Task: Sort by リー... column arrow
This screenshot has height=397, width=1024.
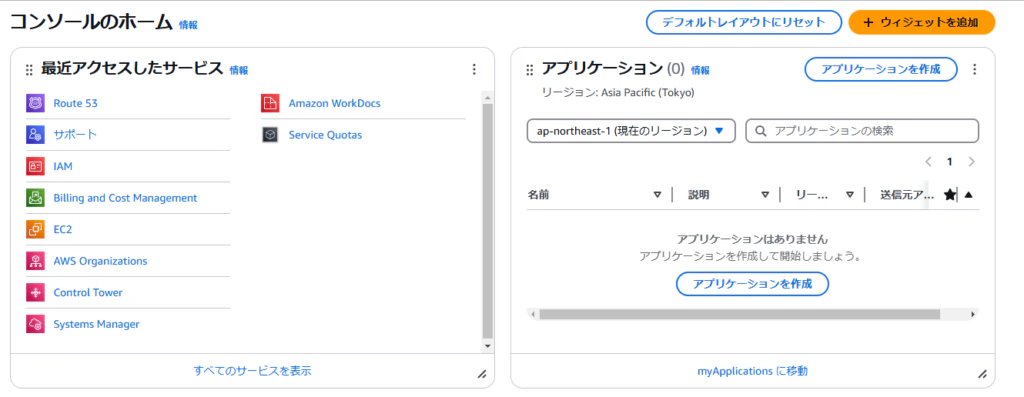Action: (x=850, y=195)
